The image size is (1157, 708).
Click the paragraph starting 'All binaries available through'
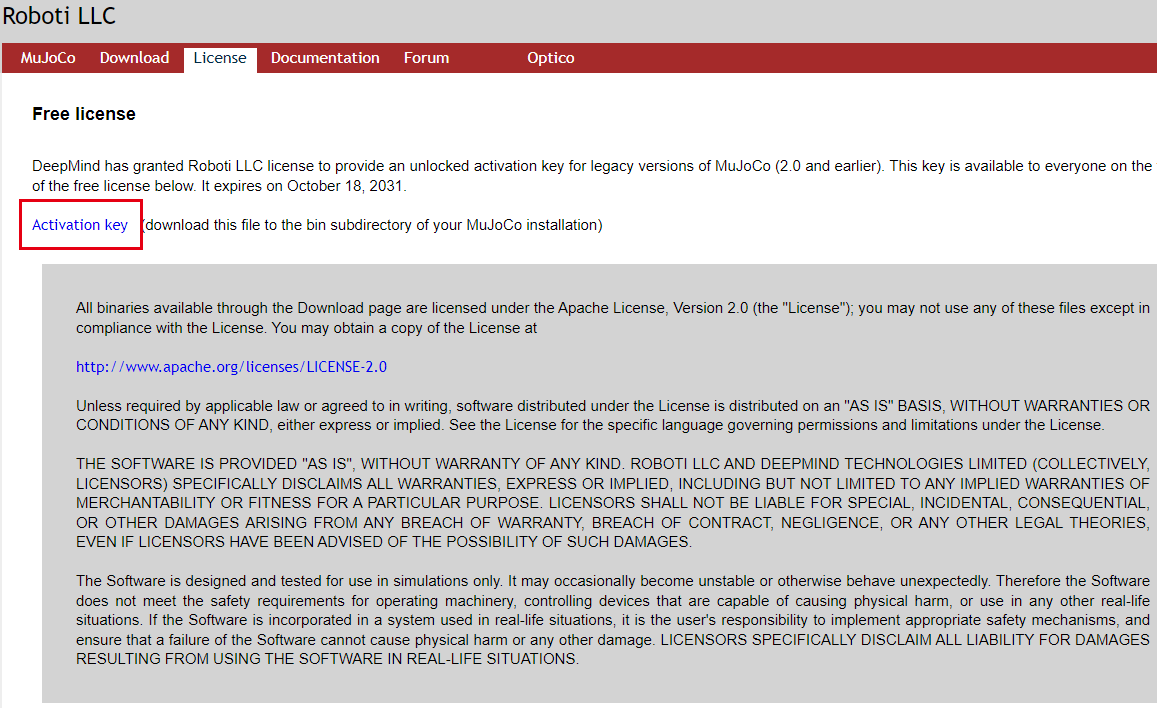point(612,318)
